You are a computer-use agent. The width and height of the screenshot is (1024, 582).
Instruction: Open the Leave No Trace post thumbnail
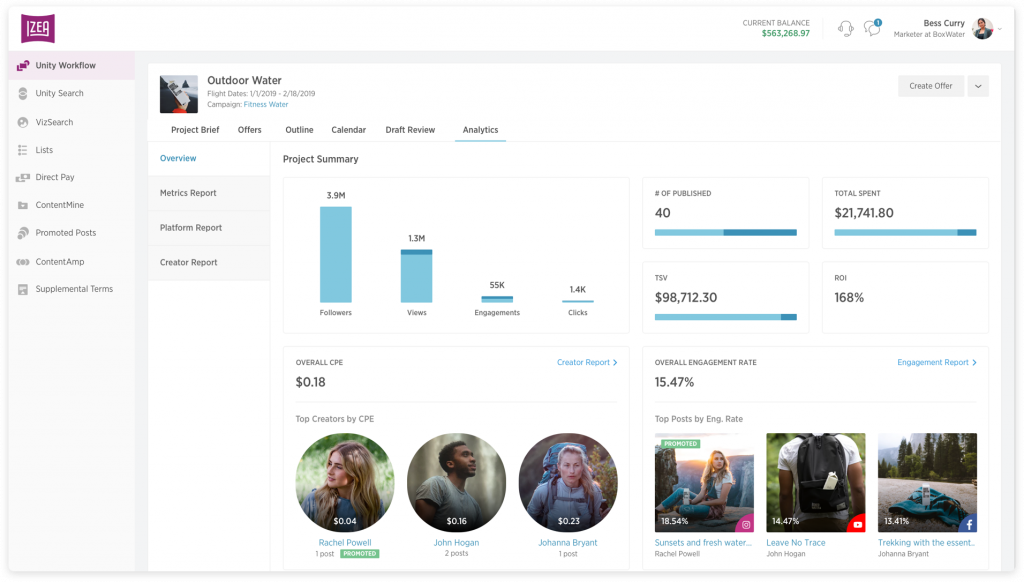(x=815, y=483)
